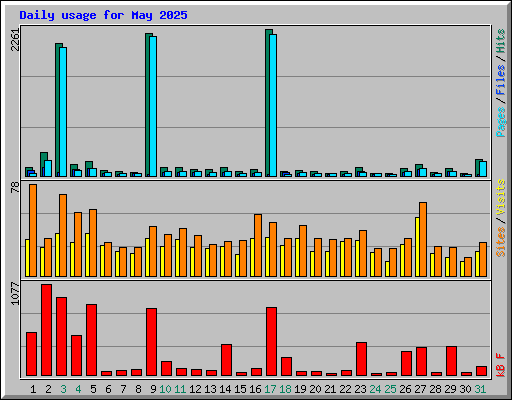Click the cyan pages bar for day 31
The image size is (512, 400).
pos(483,169)
